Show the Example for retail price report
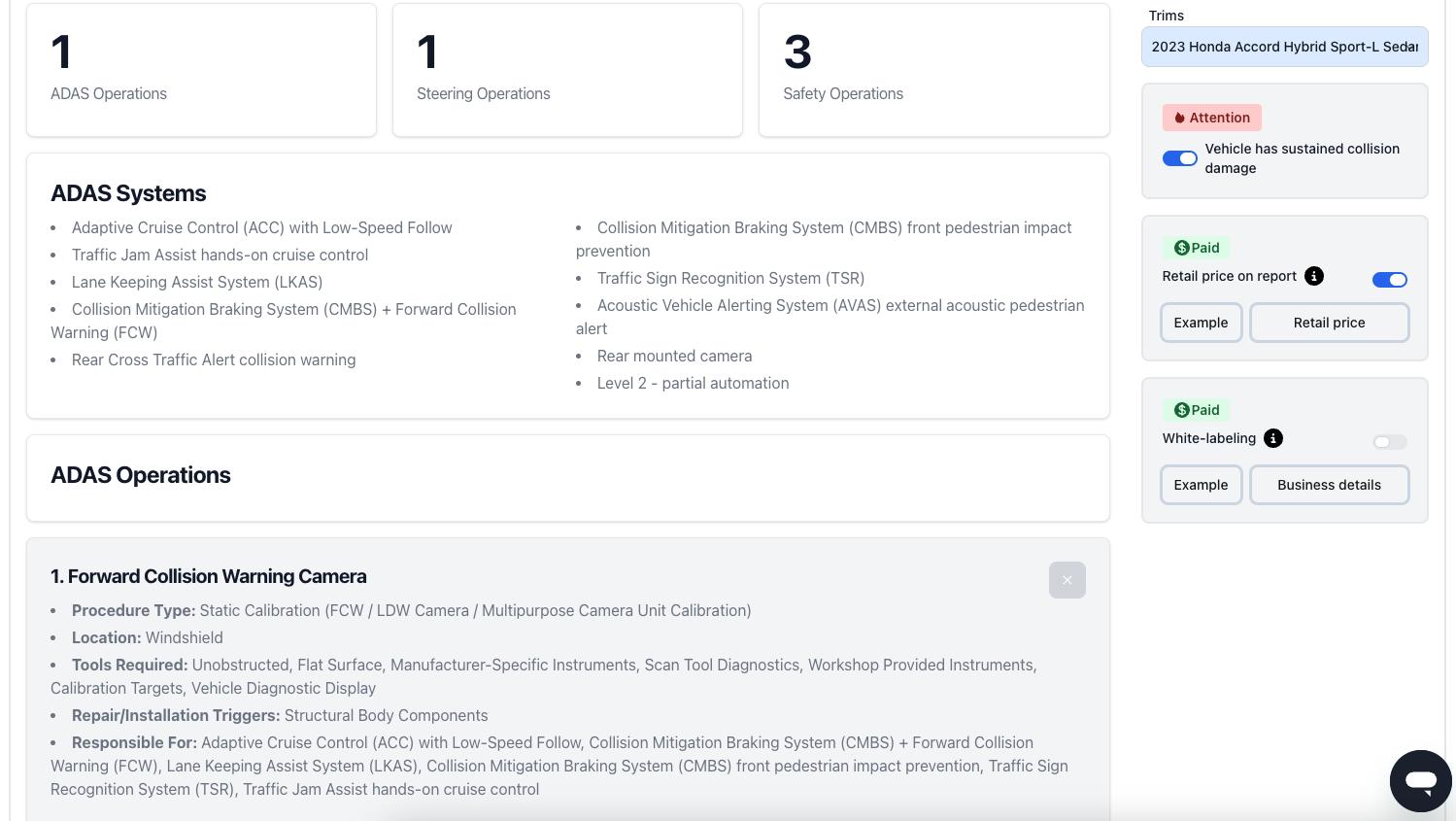This screenshot has height=821, width=1456. pos(1201,323)
